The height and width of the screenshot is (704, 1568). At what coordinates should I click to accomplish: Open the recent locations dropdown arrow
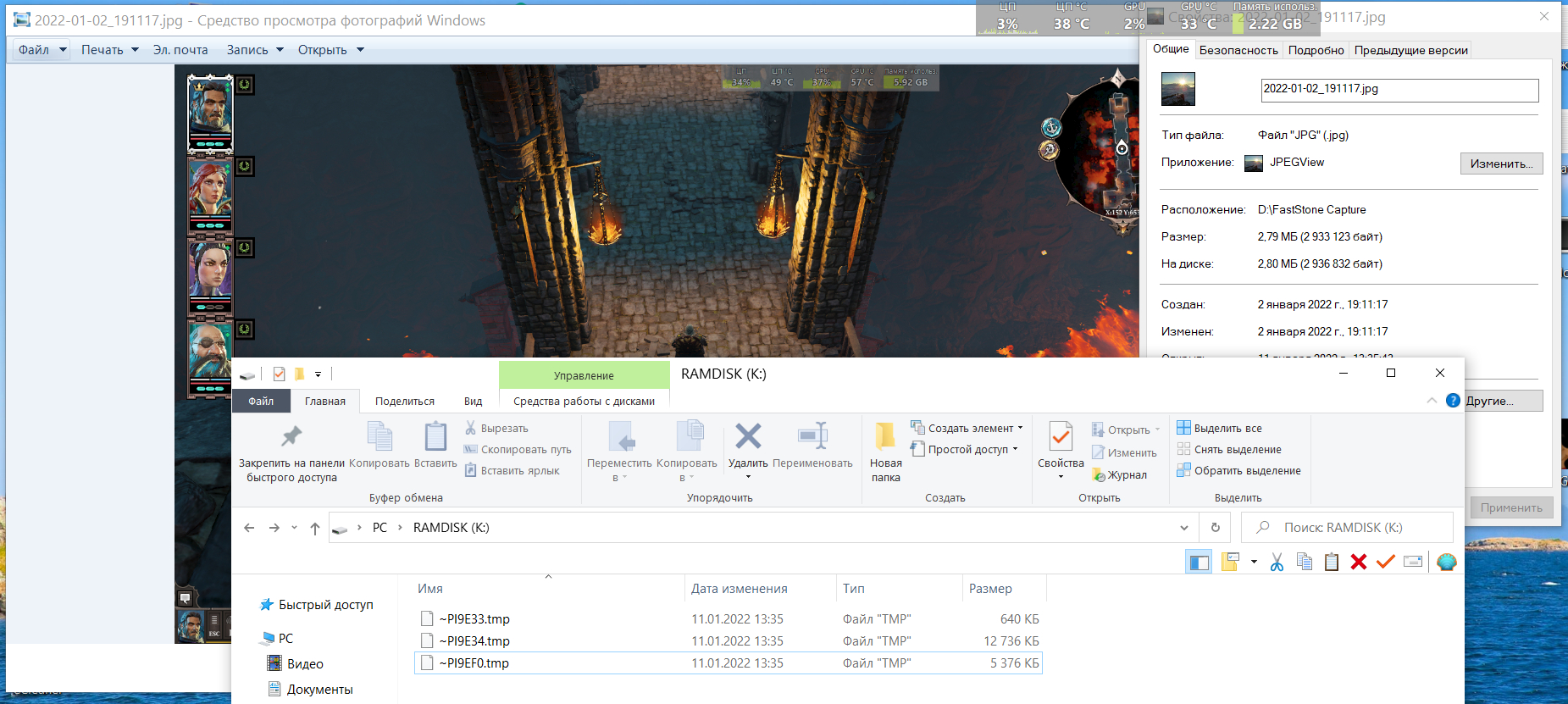294,528
